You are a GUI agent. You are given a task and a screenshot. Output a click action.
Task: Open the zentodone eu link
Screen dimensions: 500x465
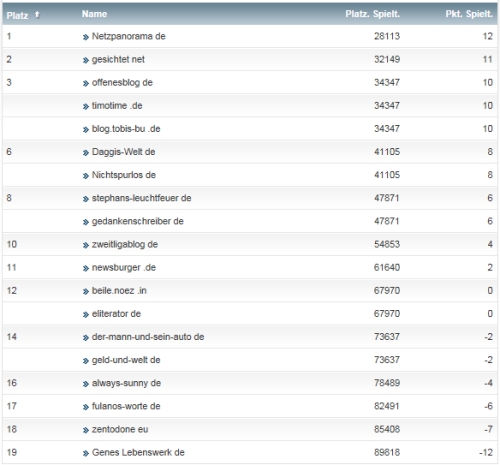coord(120,429)
